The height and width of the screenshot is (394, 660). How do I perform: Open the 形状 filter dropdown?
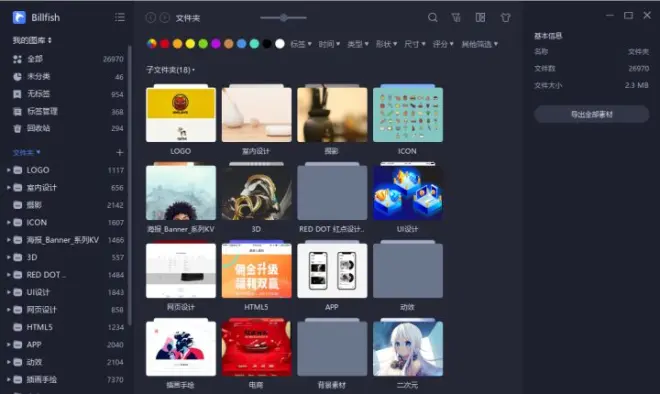coord(386,44)
